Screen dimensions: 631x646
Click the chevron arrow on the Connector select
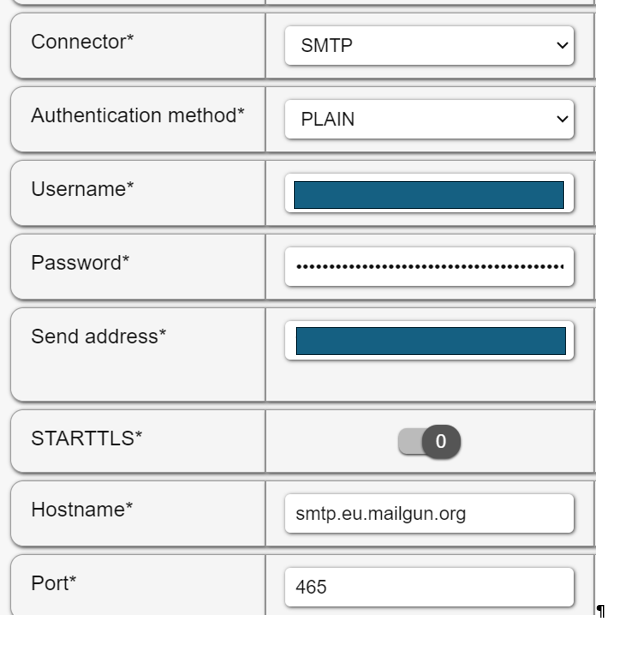[x=561, y=46]
